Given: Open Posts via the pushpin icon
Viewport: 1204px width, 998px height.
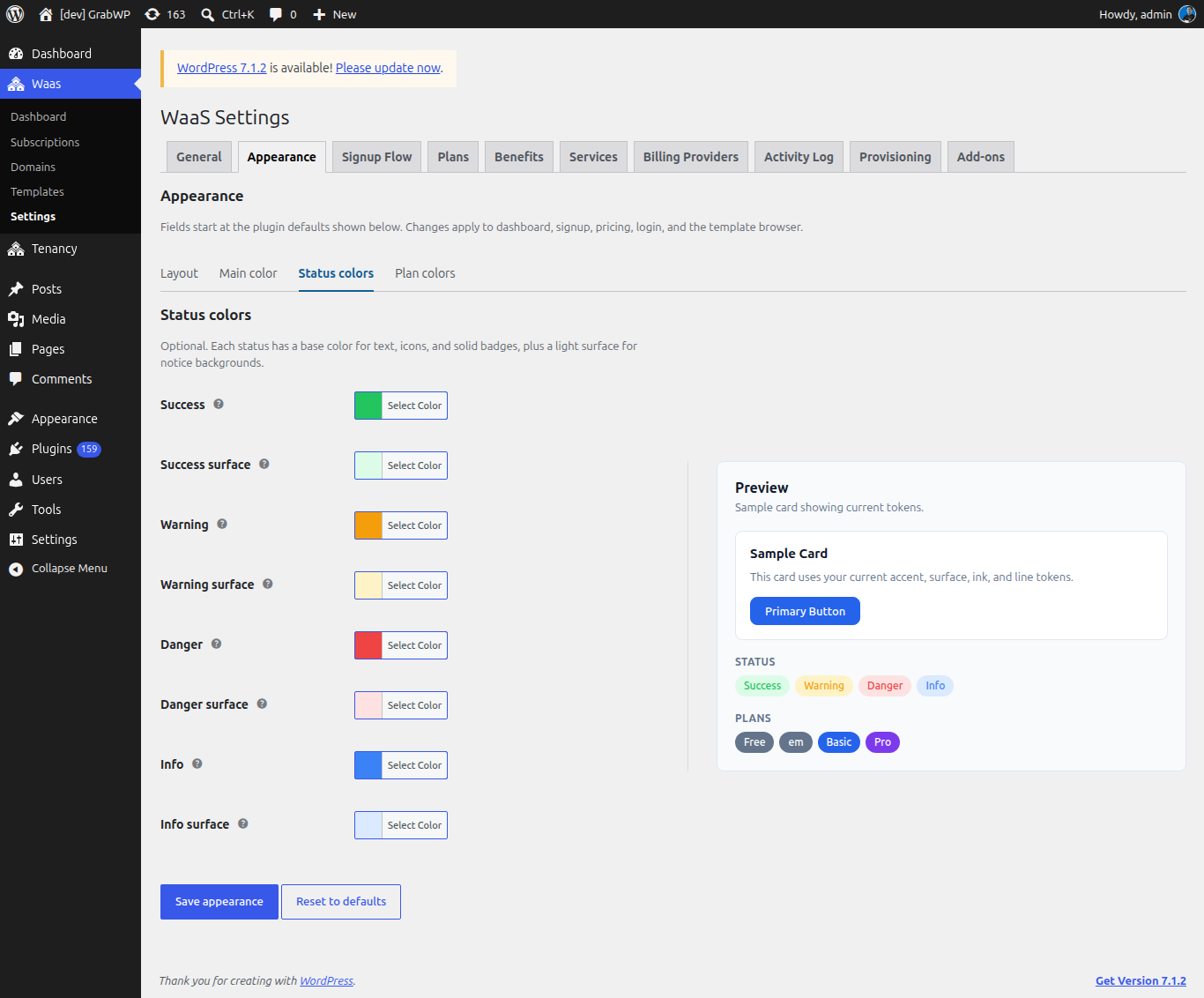Looking at the screenshot, I should tap(16, 289).
